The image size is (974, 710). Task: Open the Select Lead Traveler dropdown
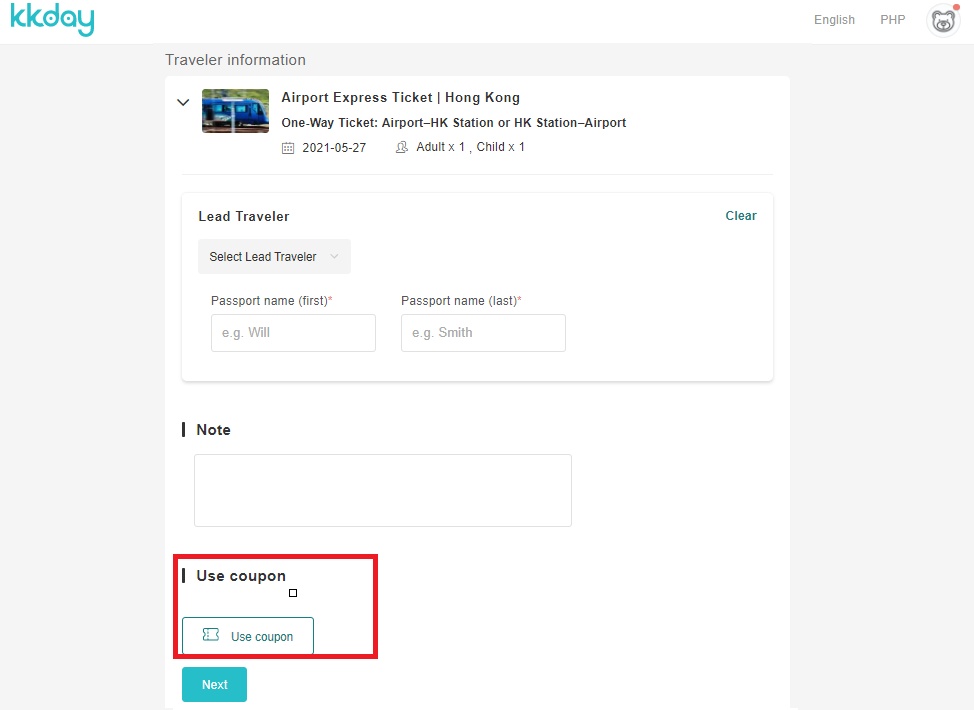274,257
